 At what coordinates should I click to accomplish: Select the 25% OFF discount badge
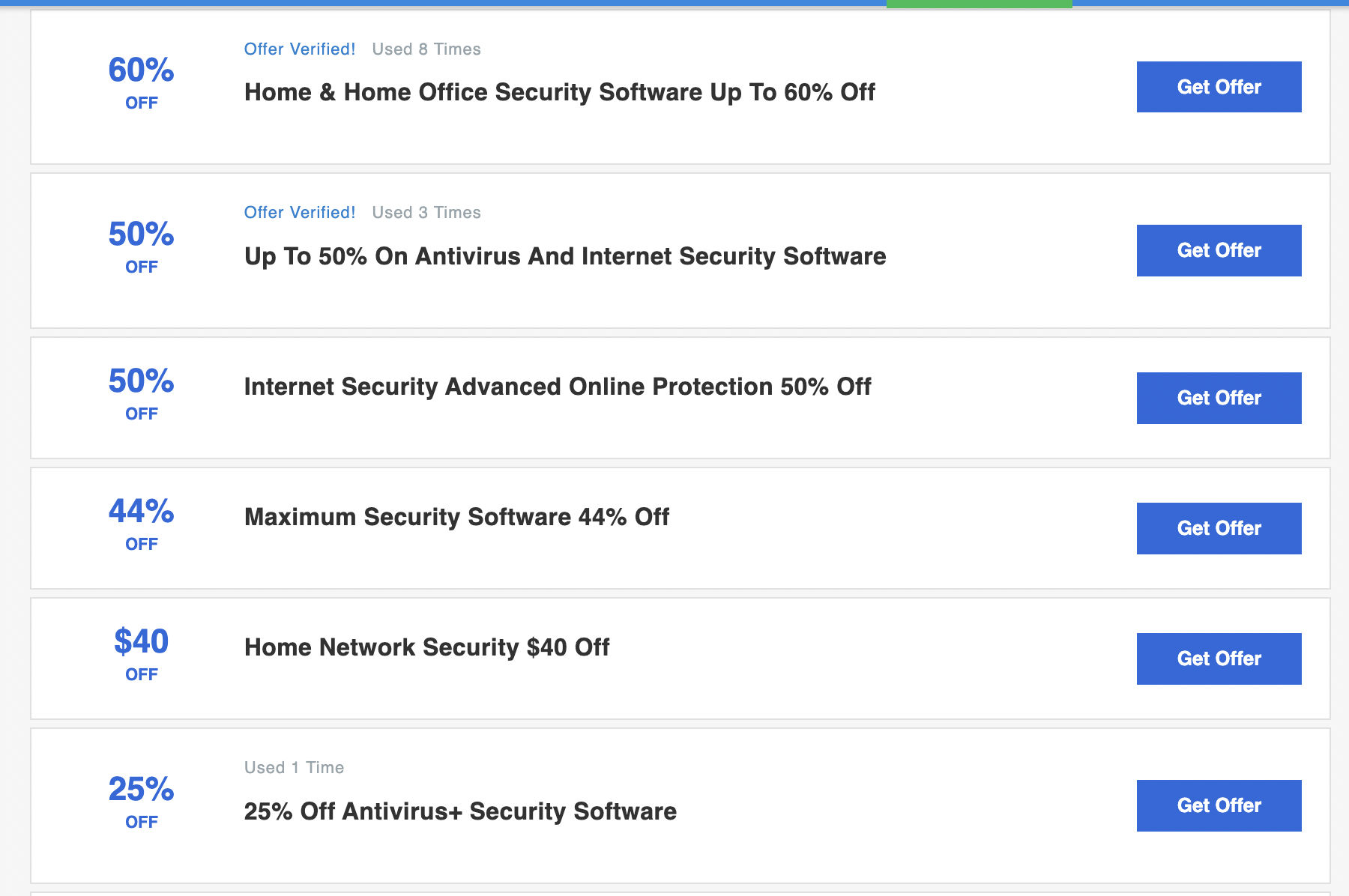tap(141, 802)
